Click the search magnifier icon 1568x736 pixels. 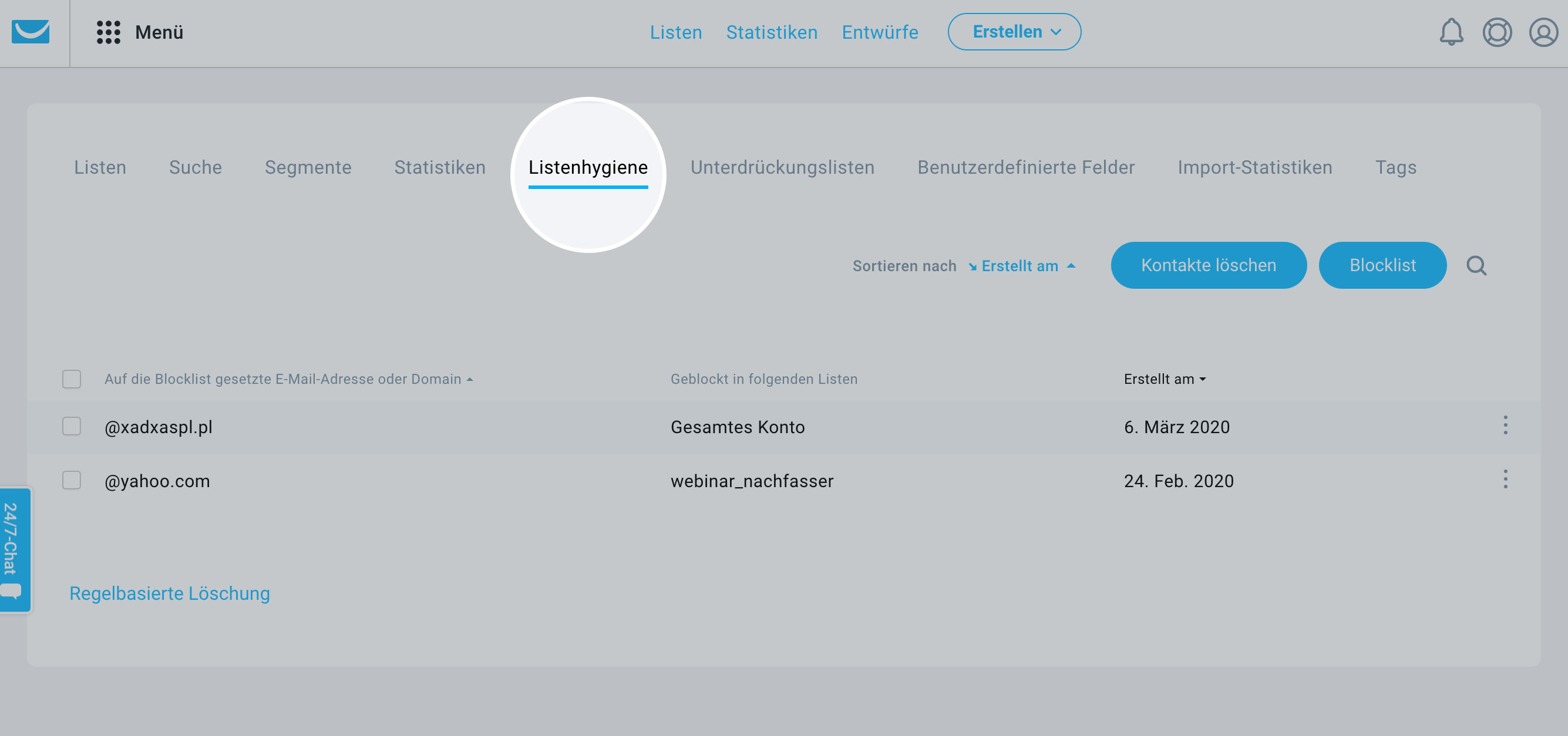[x=1476, y=266]
